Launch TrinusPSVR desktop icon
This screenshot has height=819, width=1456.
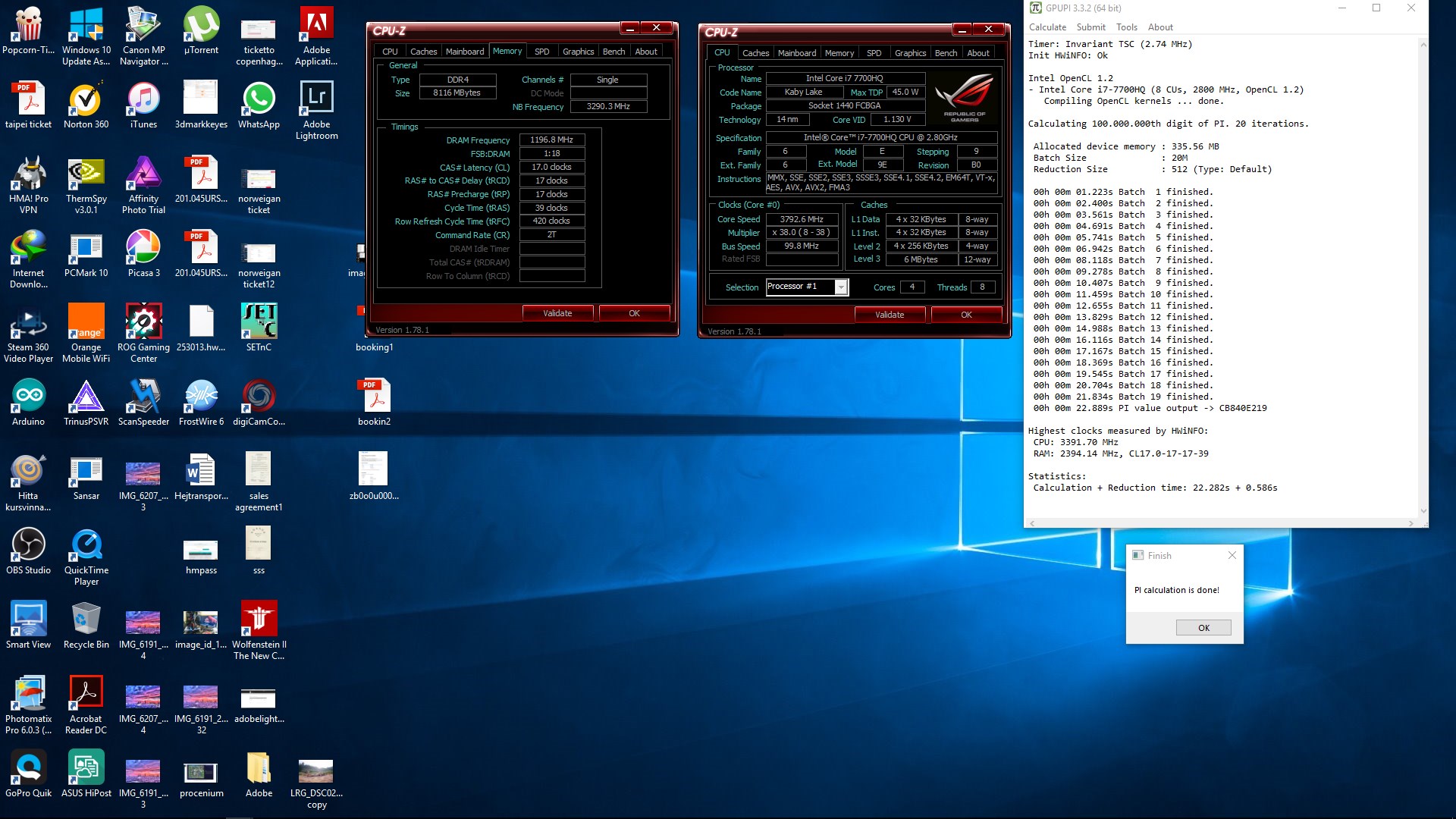[86, 403]
